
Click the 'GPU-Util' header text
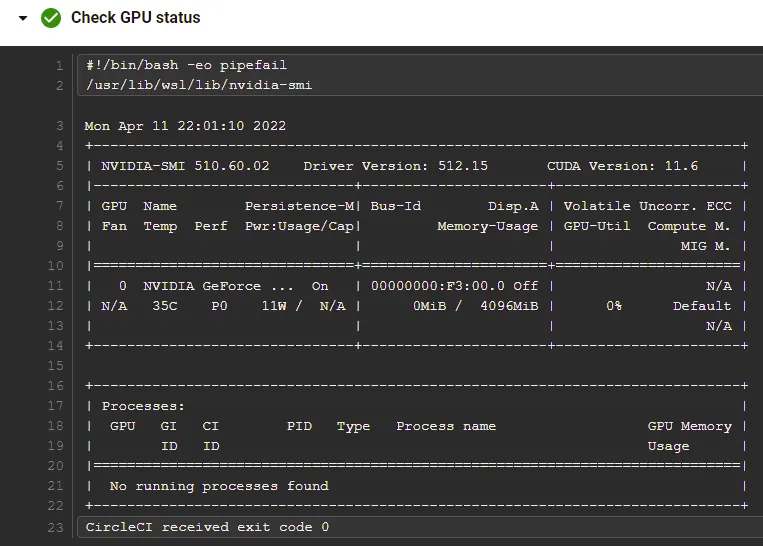click(597, 226)
